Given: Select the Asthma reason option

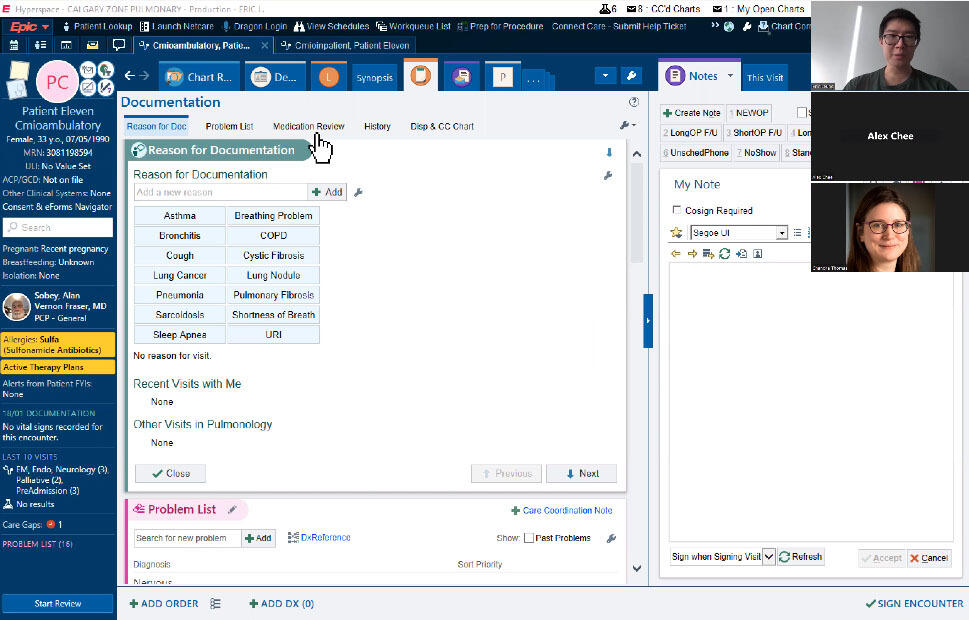Looking at the screenshot, I should [180, 216].
